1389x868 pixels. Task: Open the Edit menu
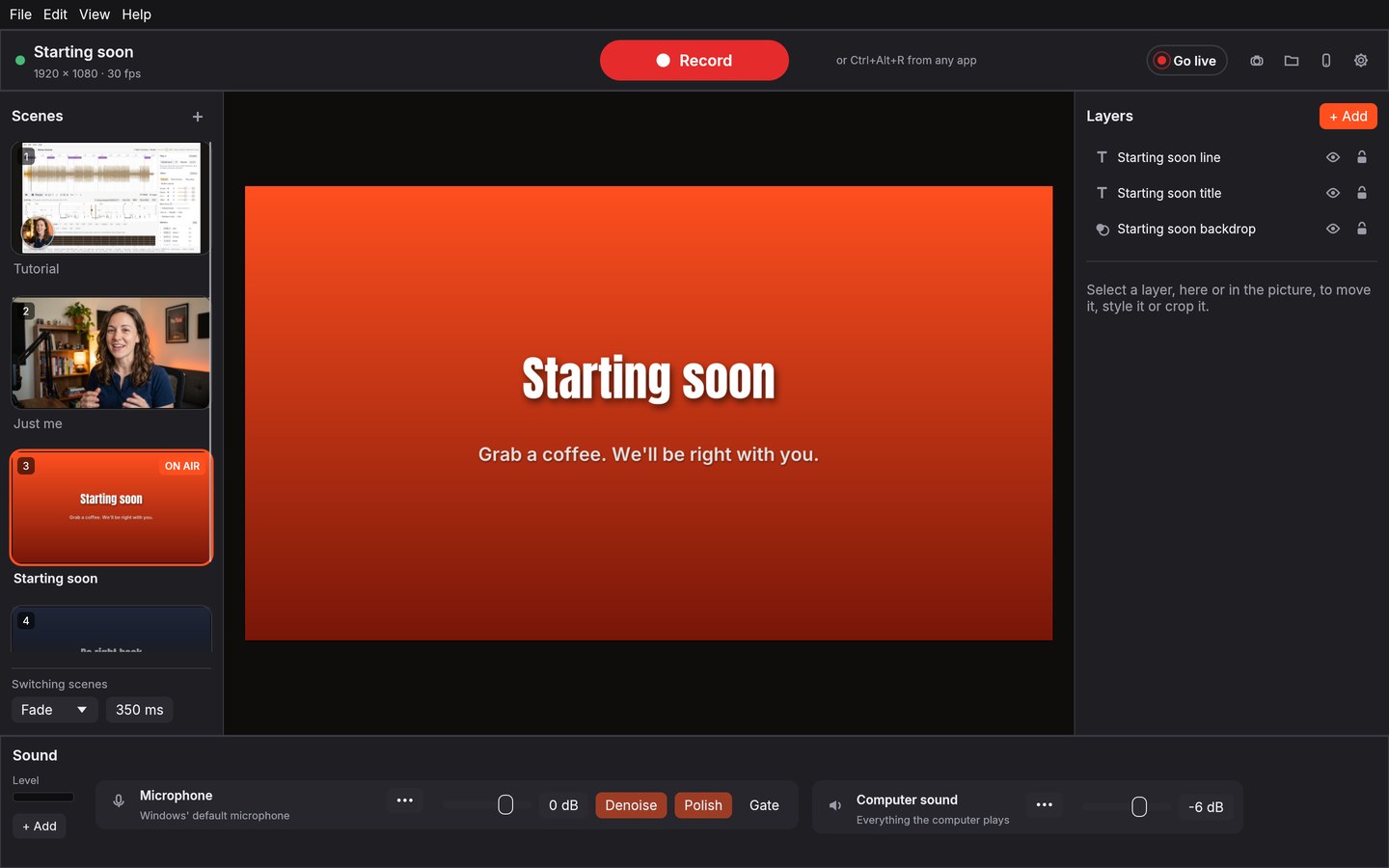click(55, 14)
